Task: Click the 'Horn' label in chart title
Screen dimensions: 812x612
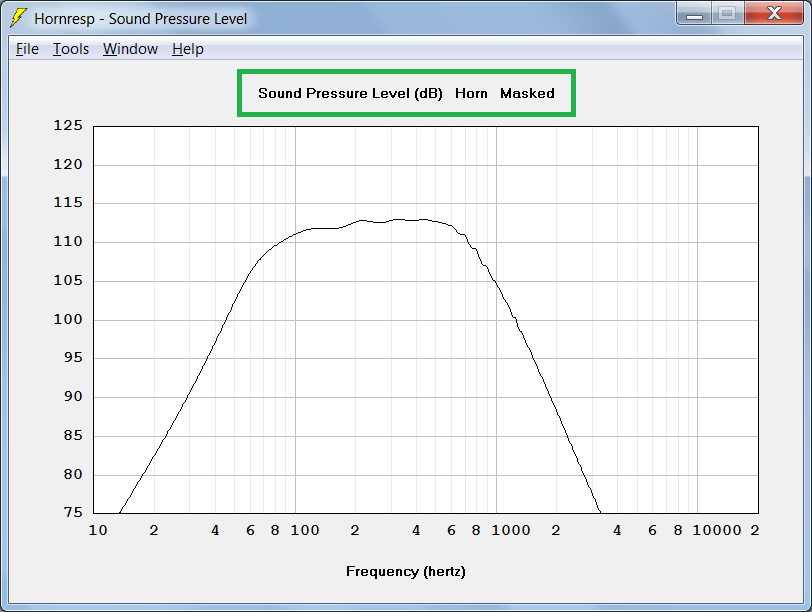Action: pos(471,94)
